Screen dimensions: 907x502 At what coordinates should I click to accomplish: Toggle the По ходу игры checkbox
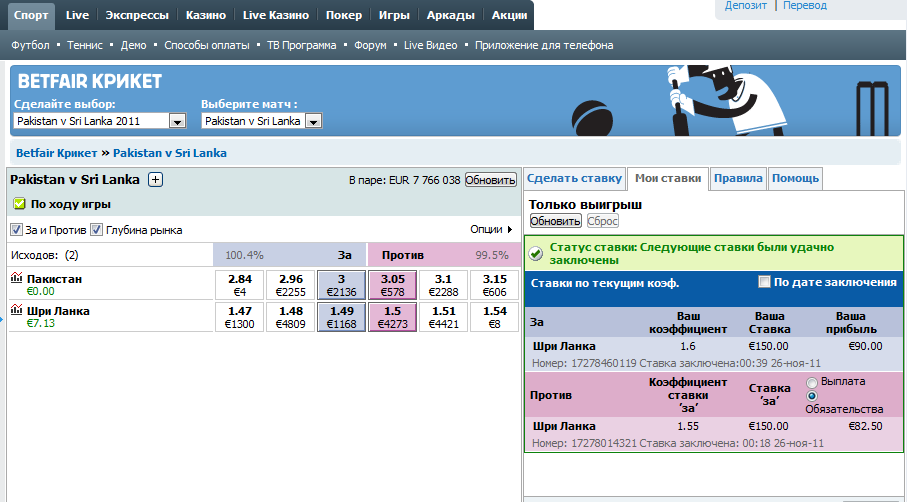(x=20, y=204)
